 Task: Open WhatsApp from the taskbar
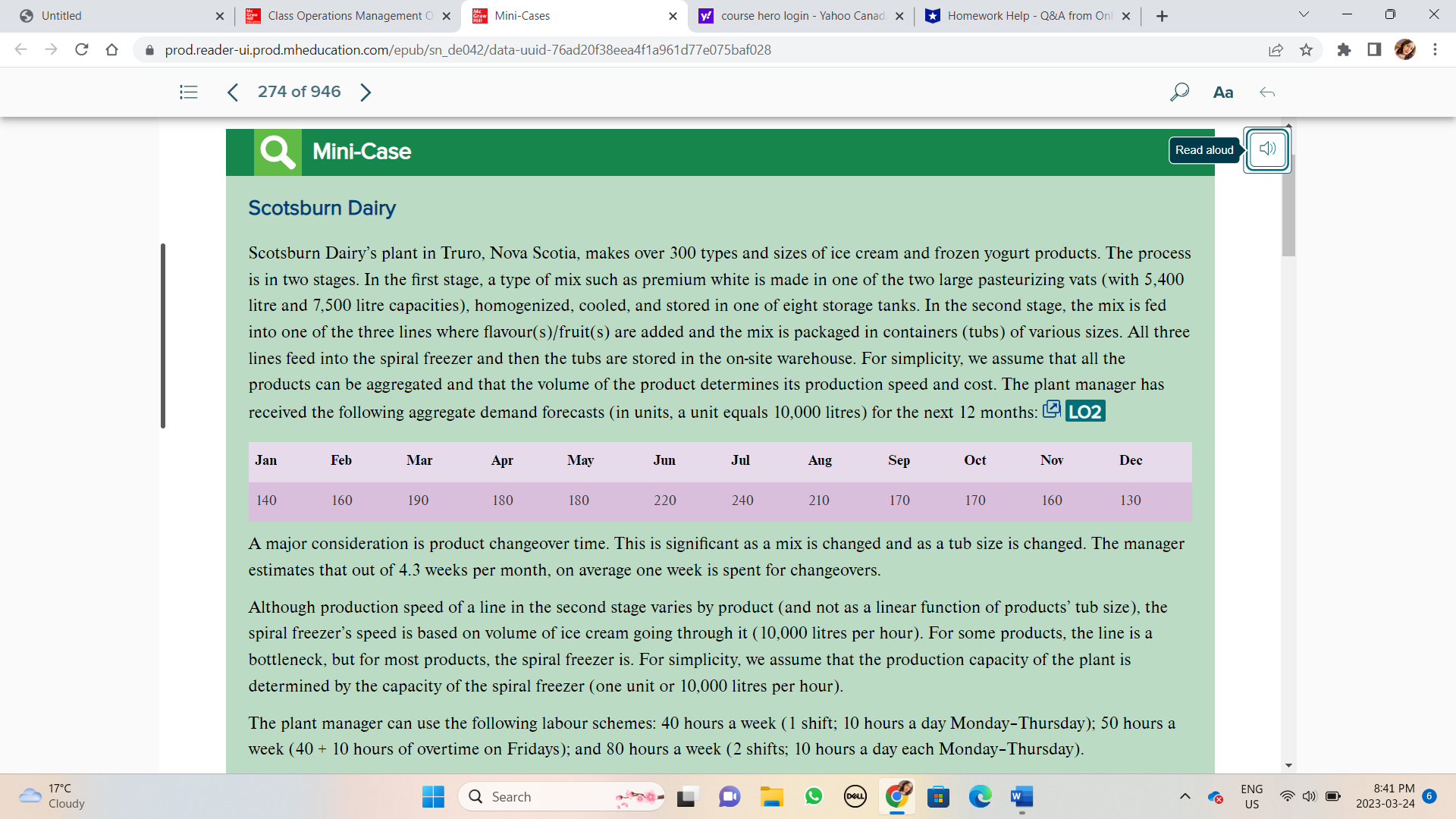pos(813,796)
